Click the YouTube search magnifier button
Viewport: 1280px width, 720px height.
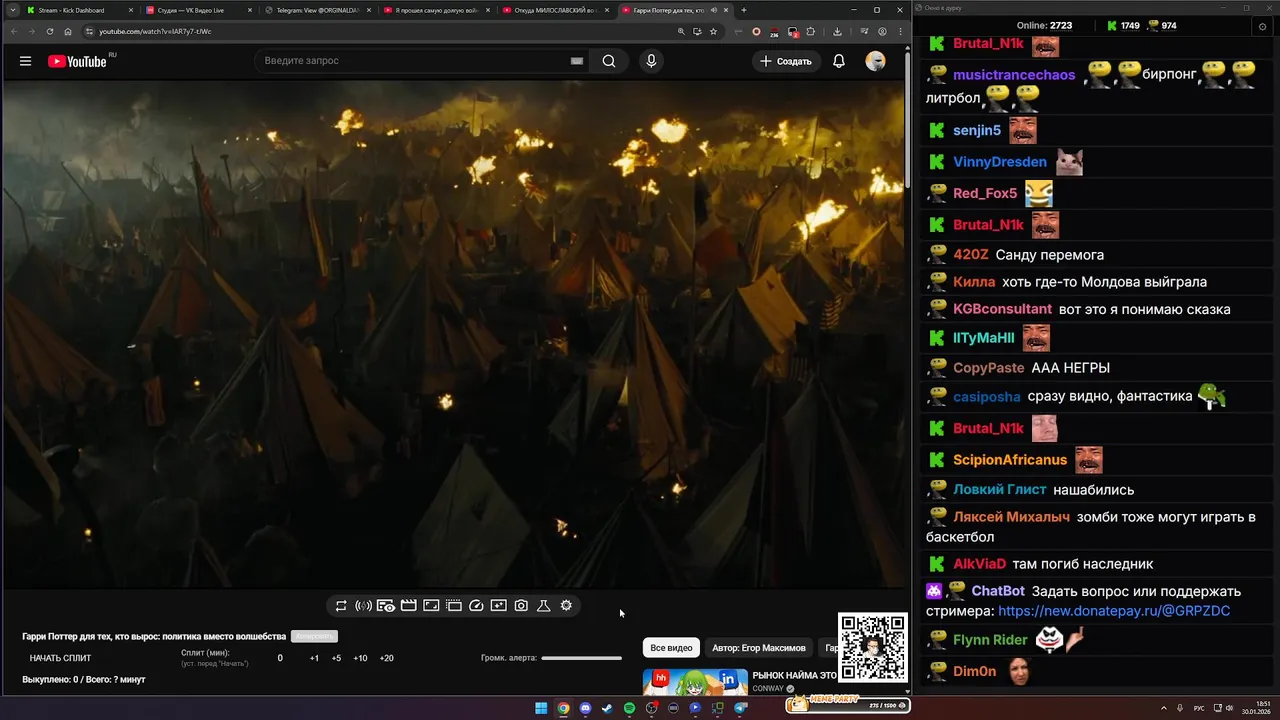point(609,61)
